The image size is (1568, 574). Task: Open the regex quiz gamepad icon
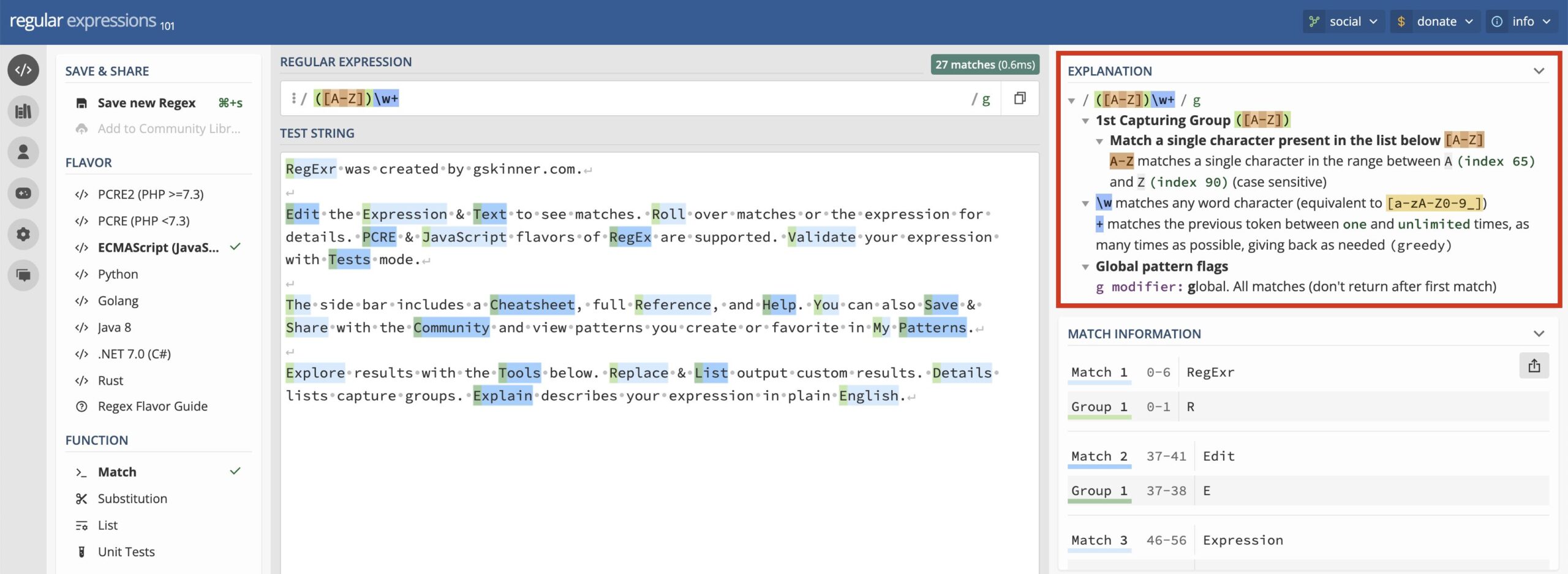(23, 193)
